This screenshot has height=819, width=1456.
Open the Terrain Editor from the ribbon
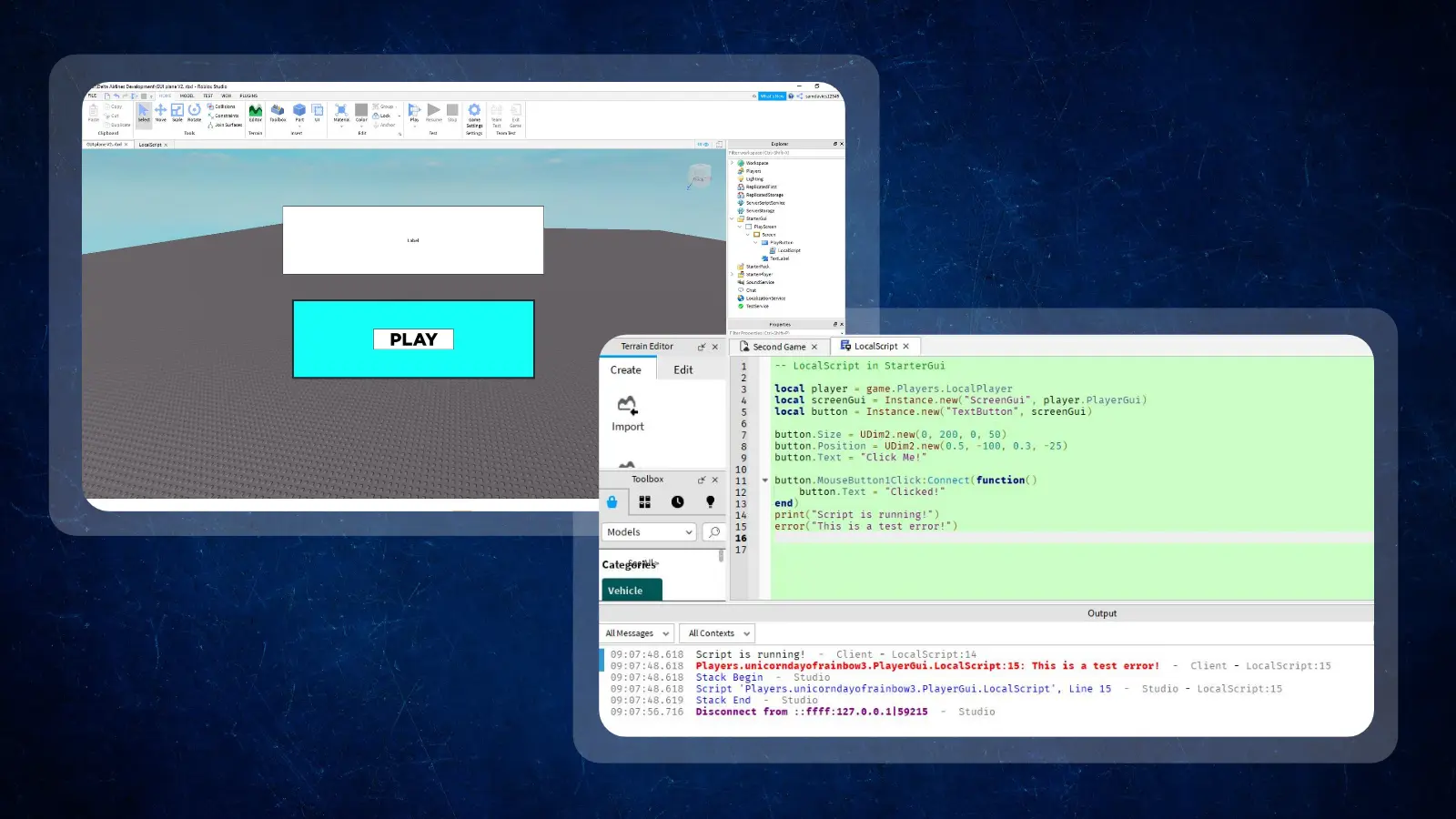pos(256,113)
